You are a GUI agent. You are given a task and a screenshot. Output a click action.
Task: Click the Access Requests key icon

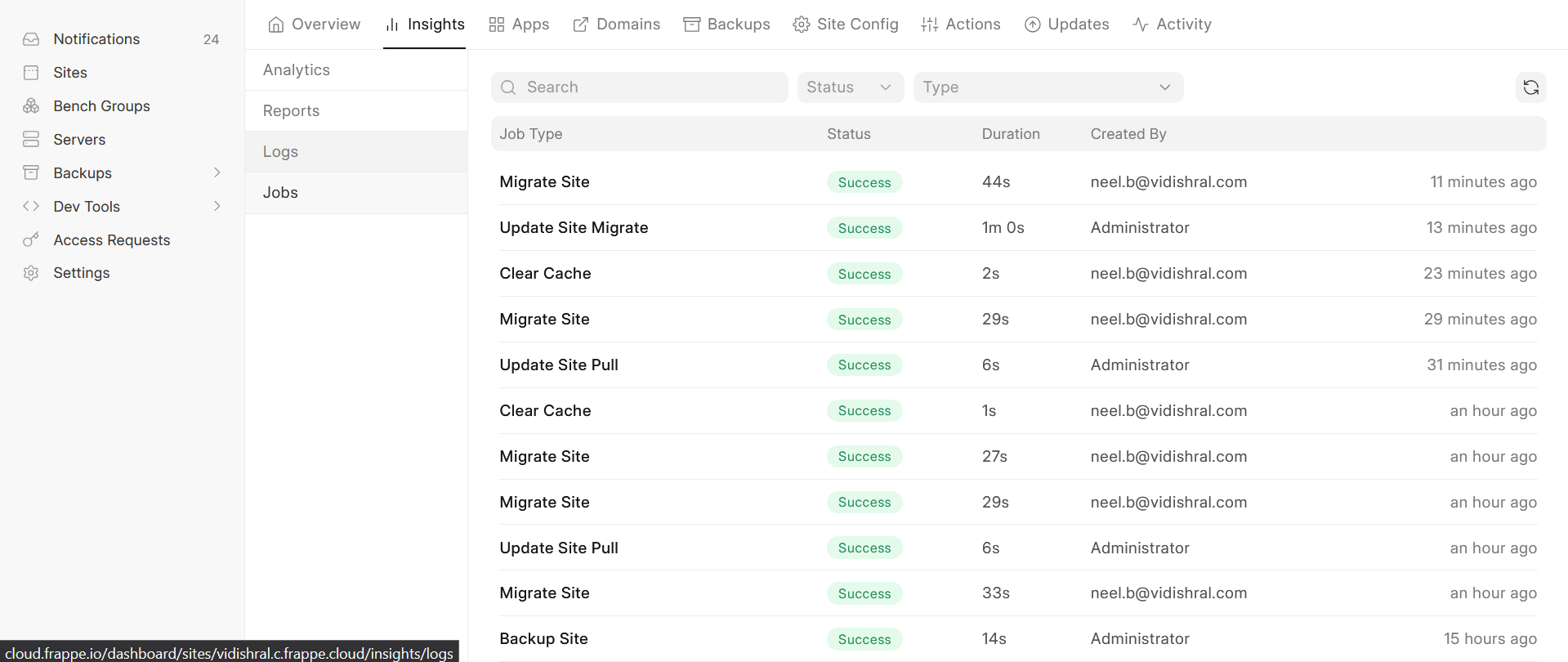pyautogui.click(x=31, y=240)
